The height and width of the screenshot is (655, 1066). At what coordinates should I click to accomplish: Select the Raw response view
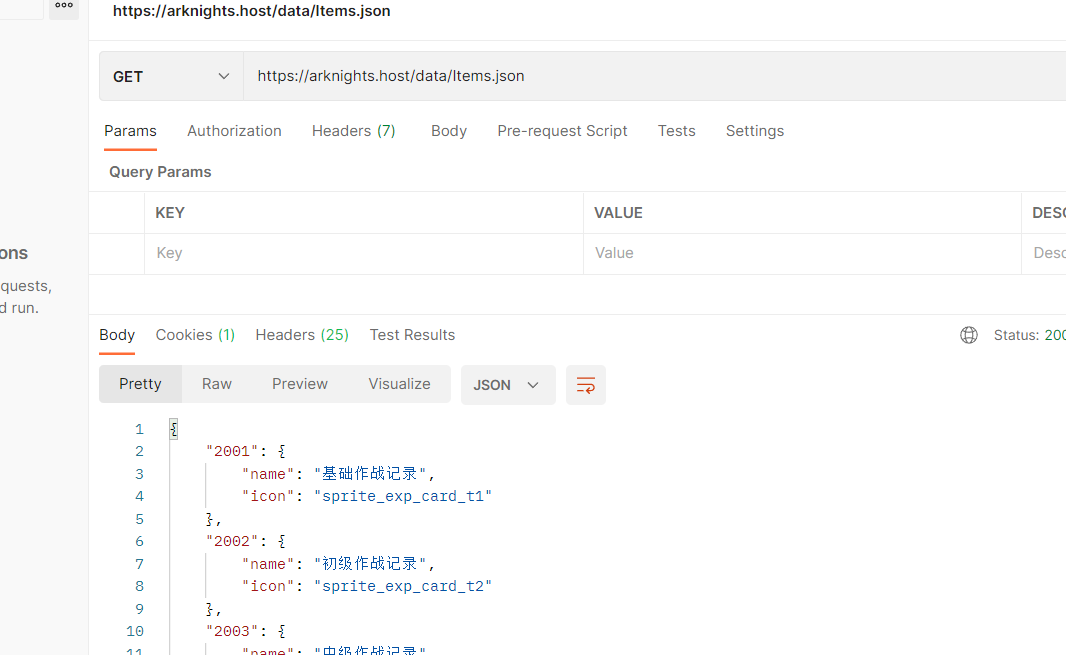click(x=216, y=384)
